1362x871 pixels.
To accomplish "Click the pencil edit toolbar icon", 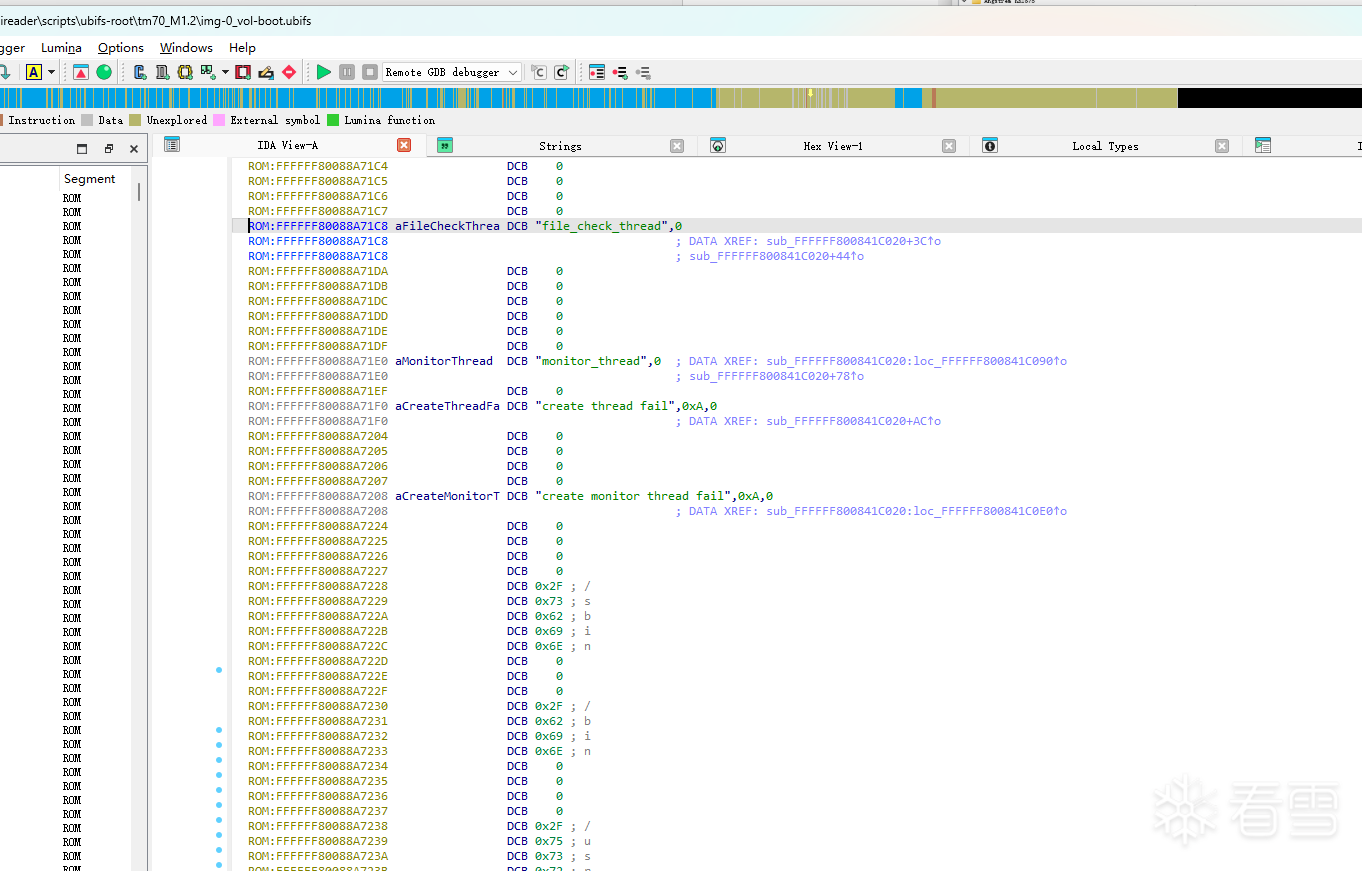I will point(266,72).
